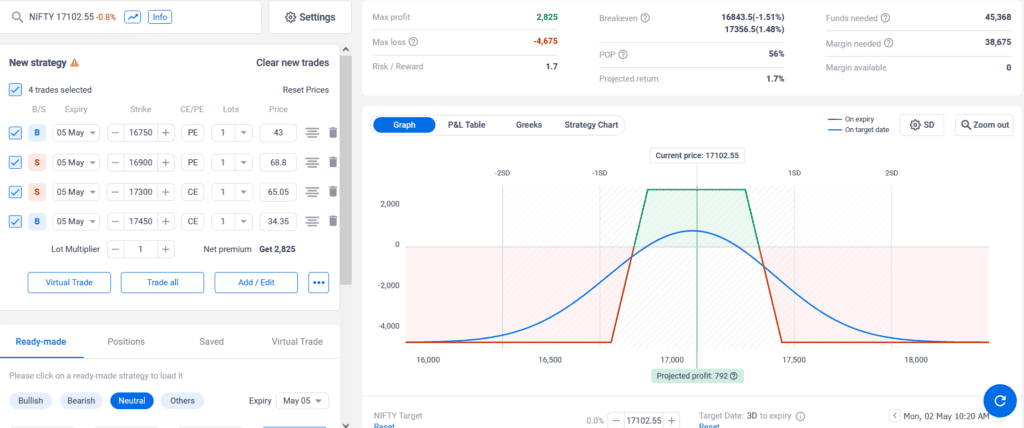Increase the 16750 strike with plus
Image resolution: width=1024 pixels, height=428 pixels.
[x=166, y=133]
